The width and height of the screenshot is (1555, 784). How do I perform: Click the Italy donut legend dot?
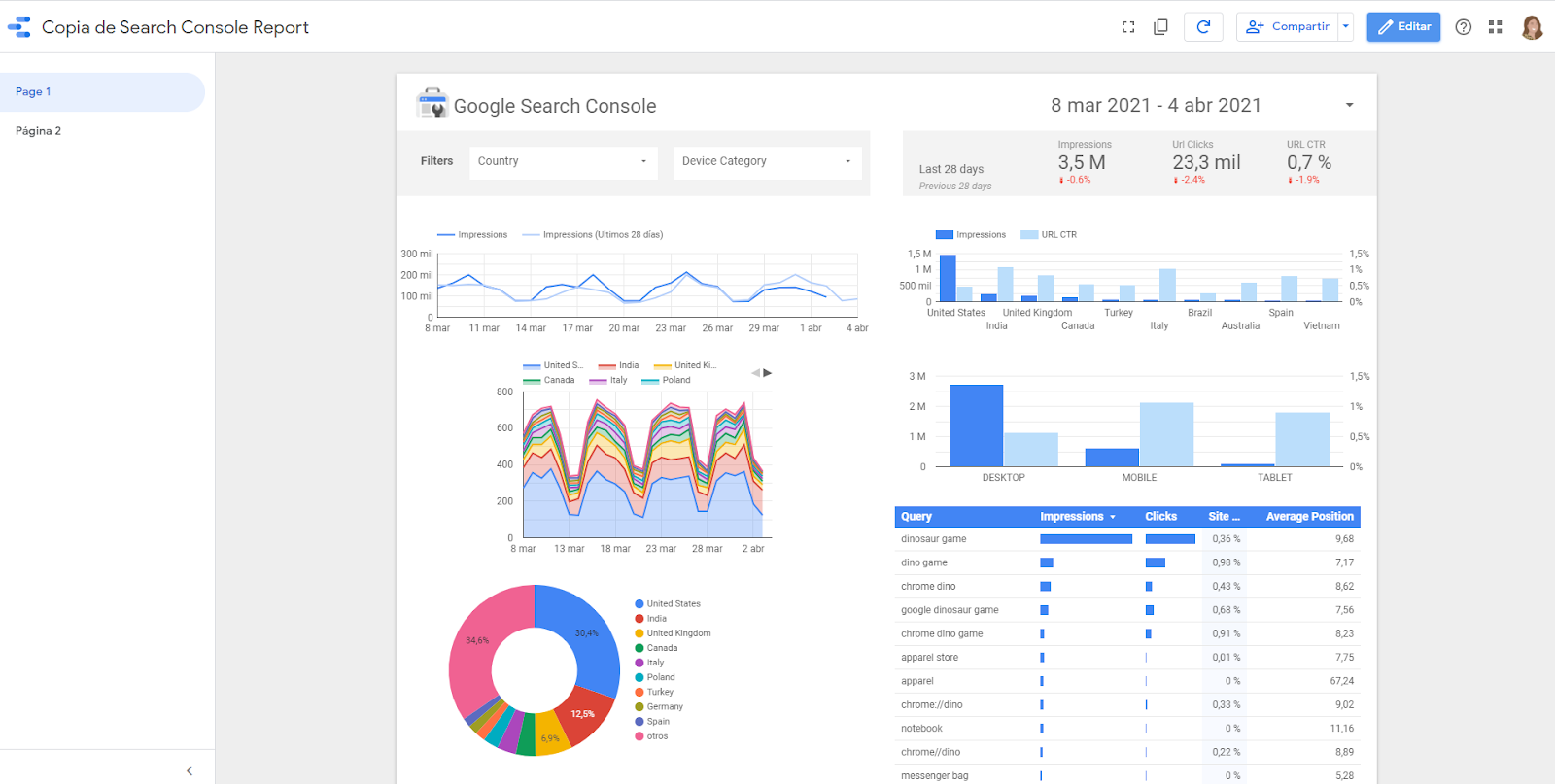coord(639,663)
